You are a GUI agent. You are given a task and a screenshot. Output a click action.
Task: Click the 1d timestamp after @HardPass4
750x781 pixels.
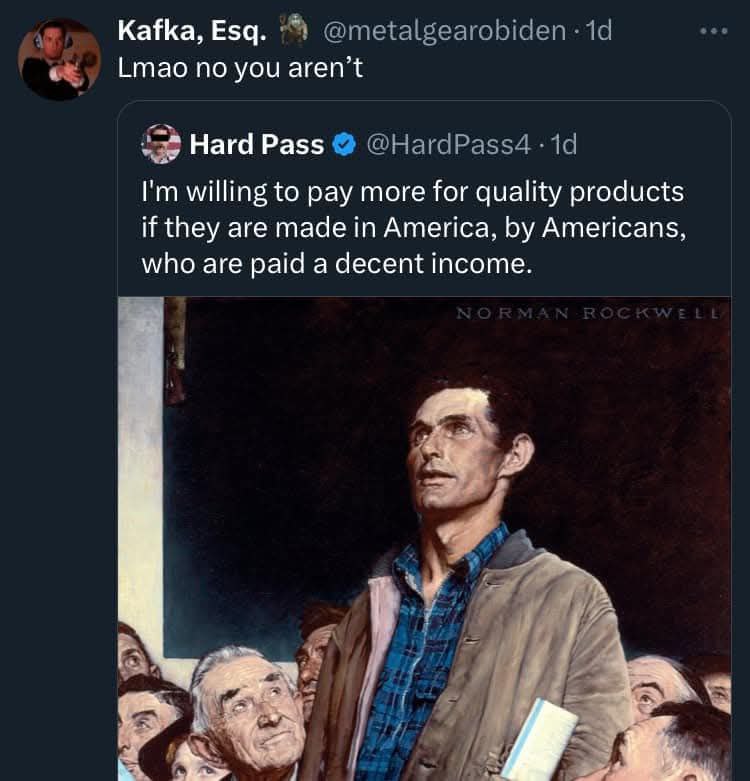[x=563, y=145]
